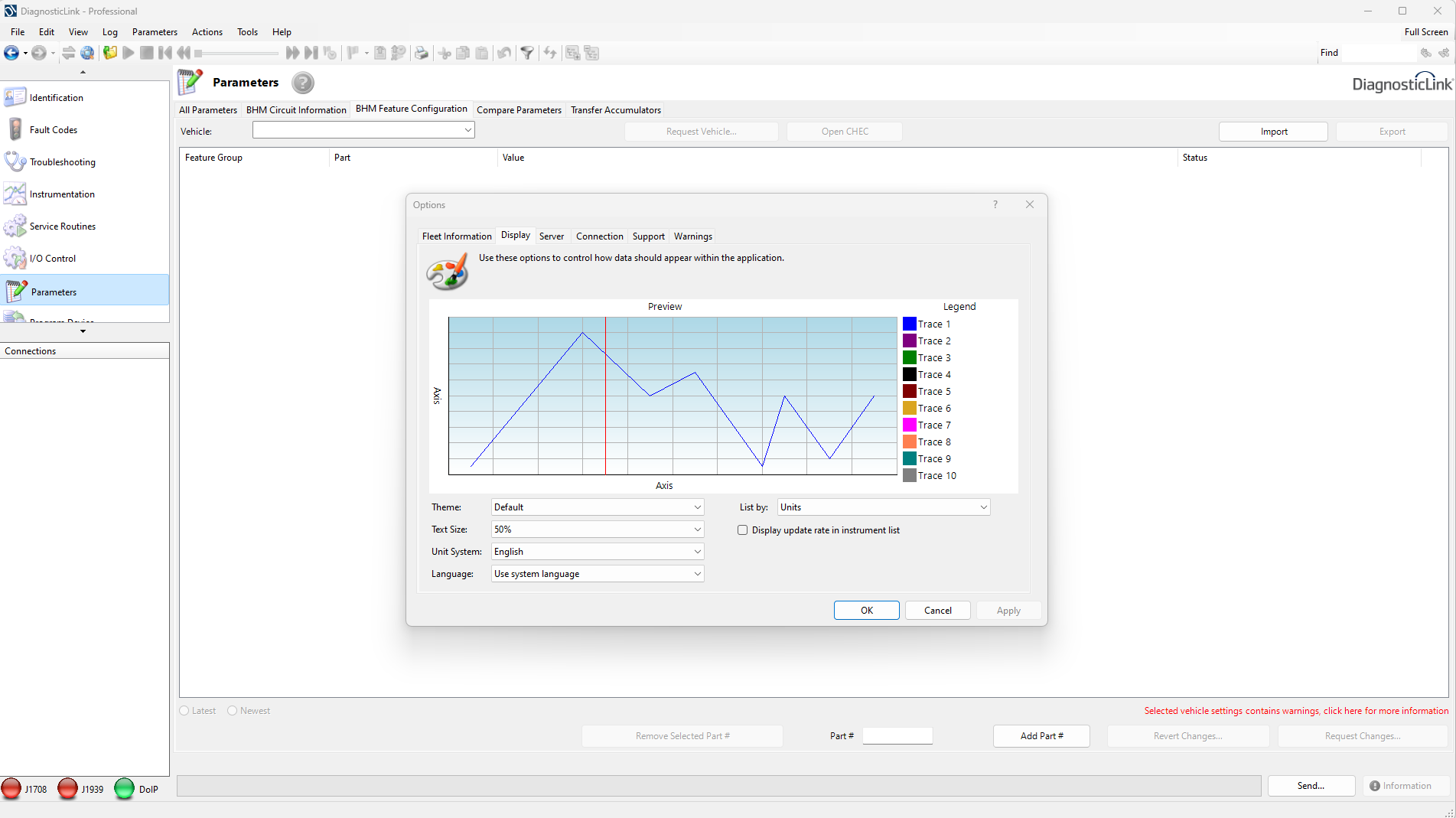The width and height of the screenshot is (1456, 818).
Task: Expand the Unit System dropdown
Action: pos(597,552)
